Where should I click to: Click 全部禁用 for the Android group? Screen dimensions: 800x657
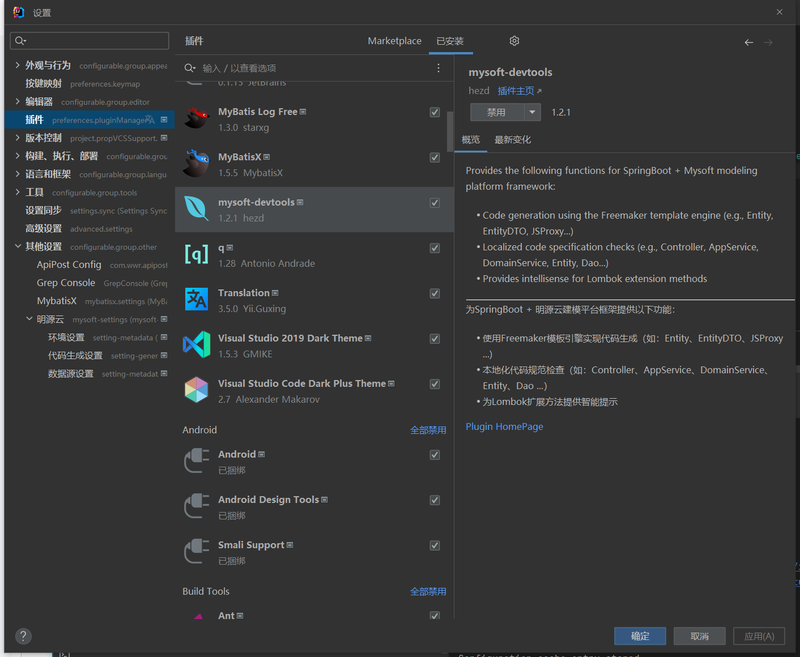(428, 430)
